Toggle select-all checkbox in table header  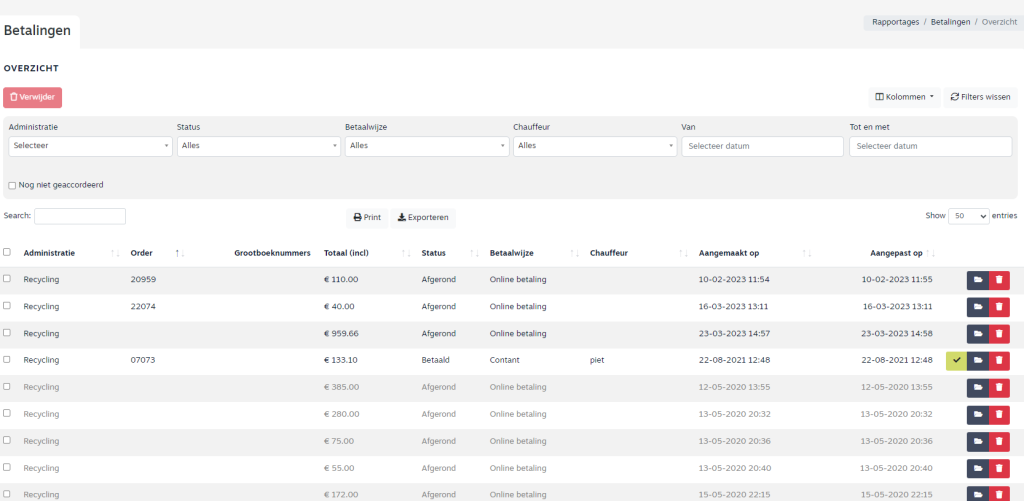(8, 253)
